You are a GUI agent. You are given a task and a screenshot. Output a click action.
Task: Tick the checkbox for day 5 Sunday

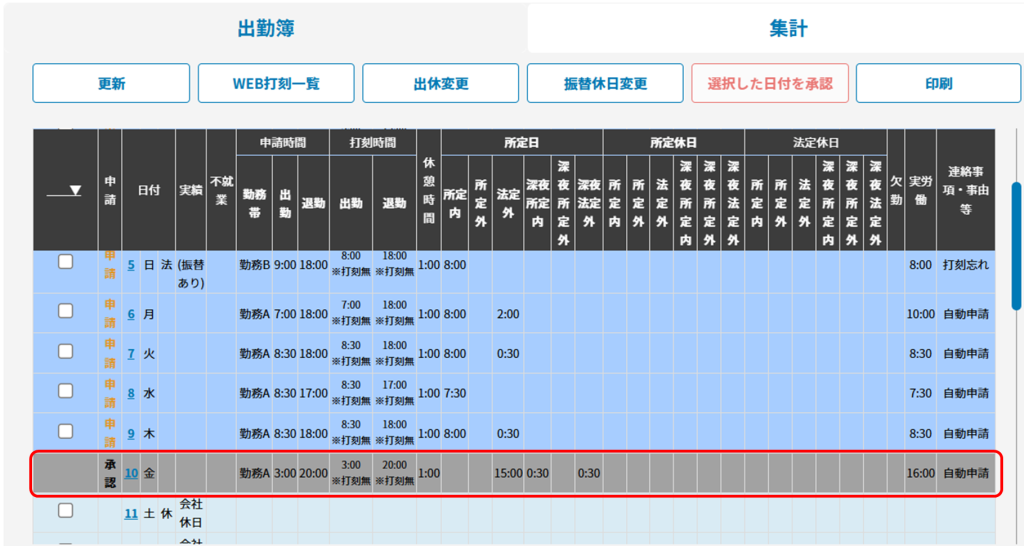(65, 262)
